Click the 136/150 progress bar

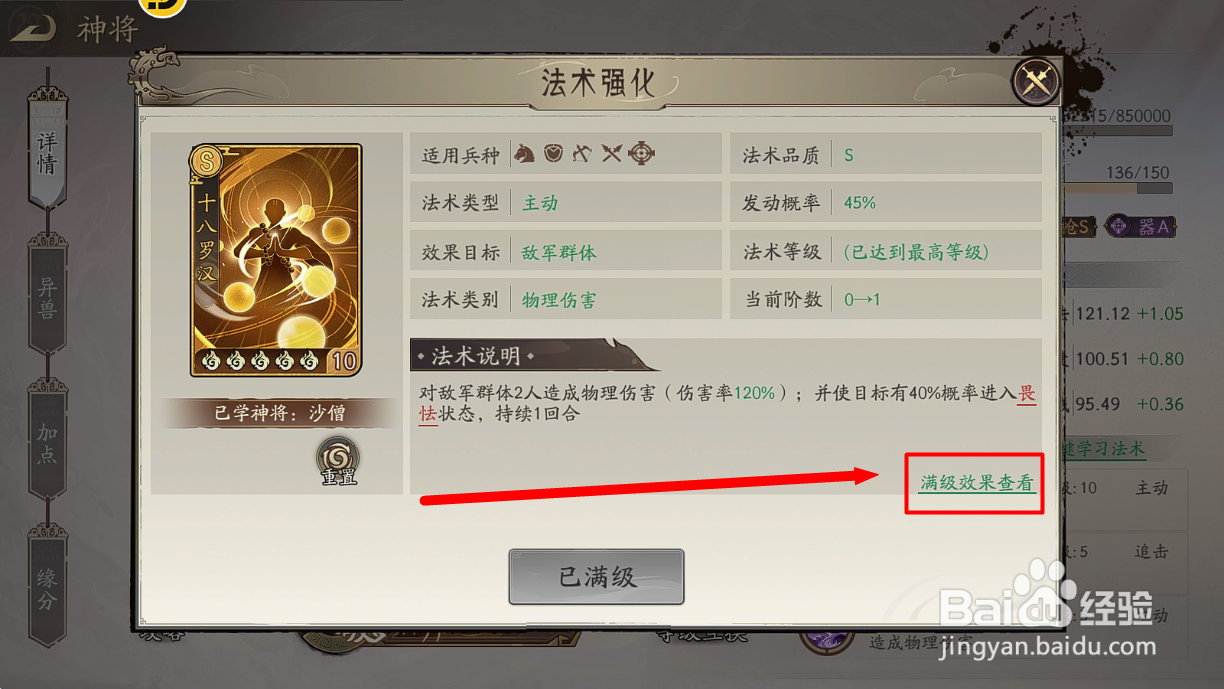pos(1117,181)
